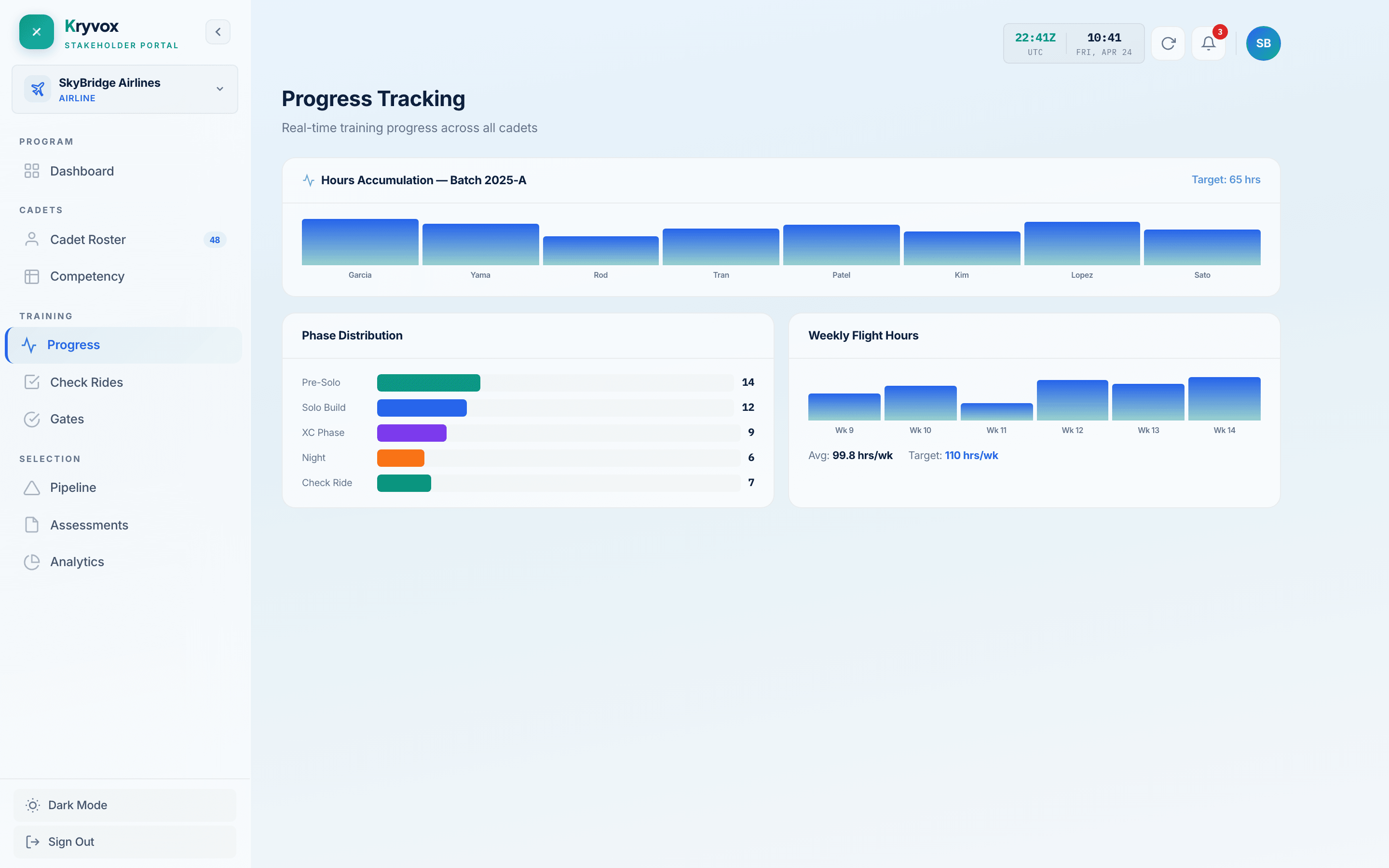Click the Gates circle-check icon
Image resolution: width=1389 pixels, height=868 pixels.
[x=31, y=419]
